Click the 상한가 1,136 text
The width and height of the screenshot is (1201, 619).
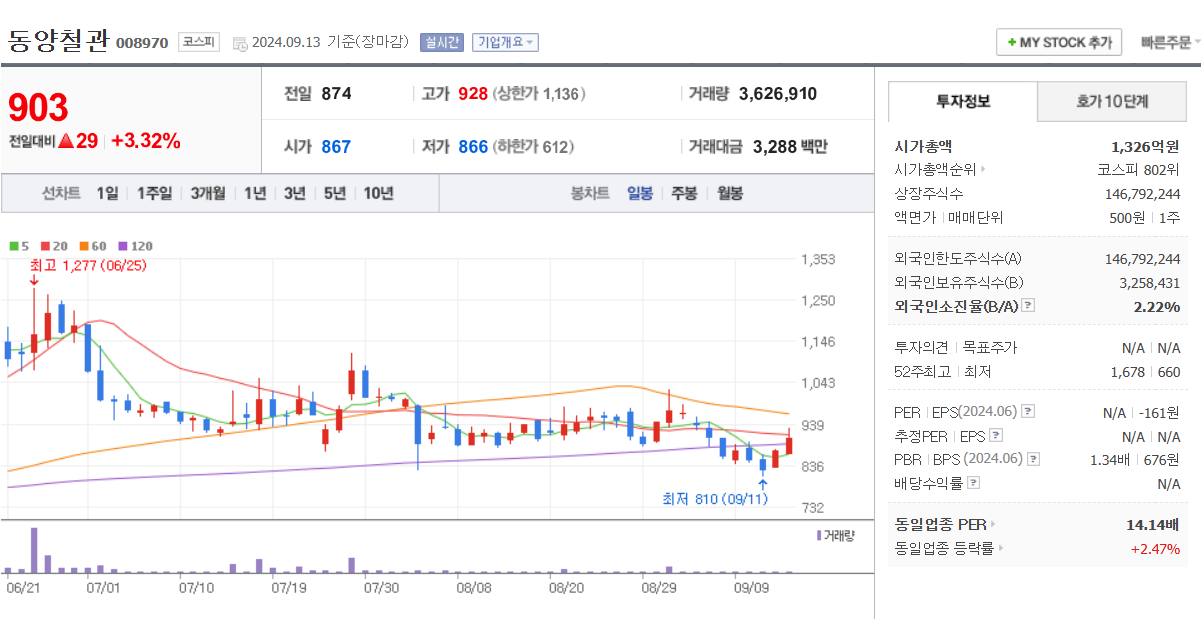pos(540,94)
